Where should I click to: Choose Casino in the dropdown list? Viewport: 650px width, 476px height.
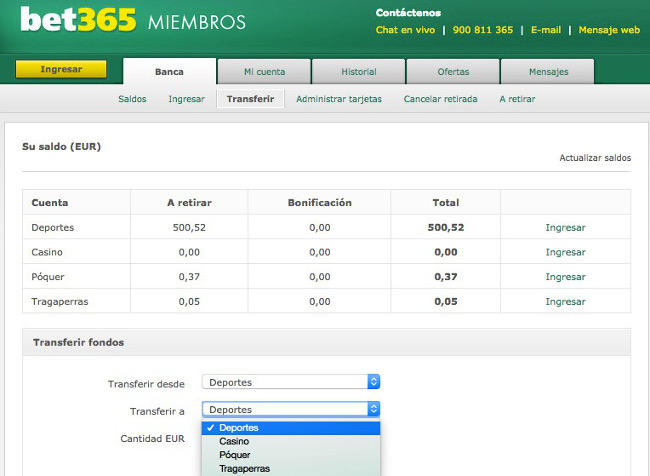tap(291, 442)
